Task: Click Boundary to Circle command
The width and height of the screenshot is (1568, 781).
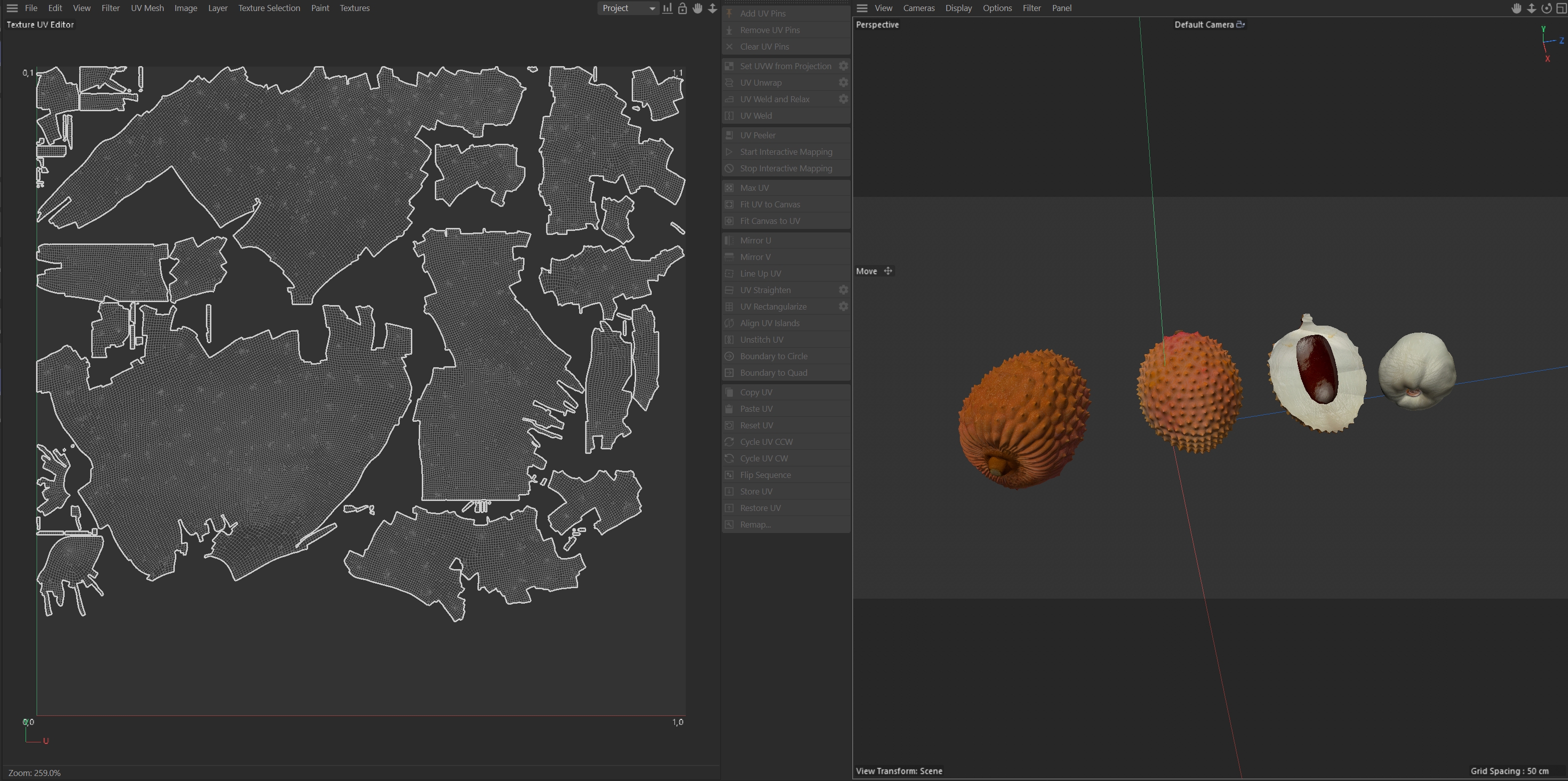Action: coord(773,356)
